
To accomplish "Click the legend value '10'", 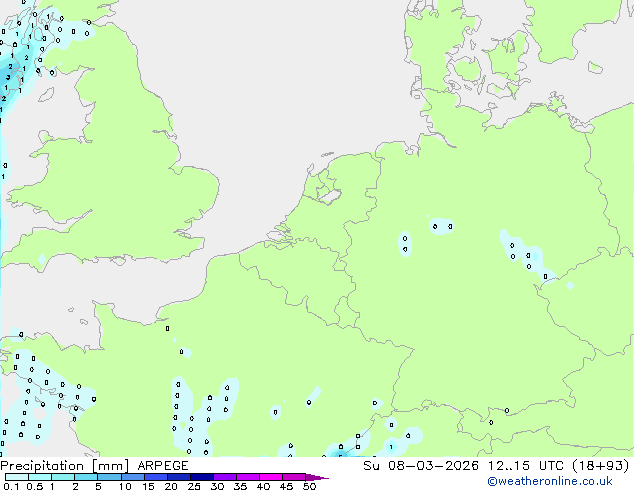I will (125, 486).
